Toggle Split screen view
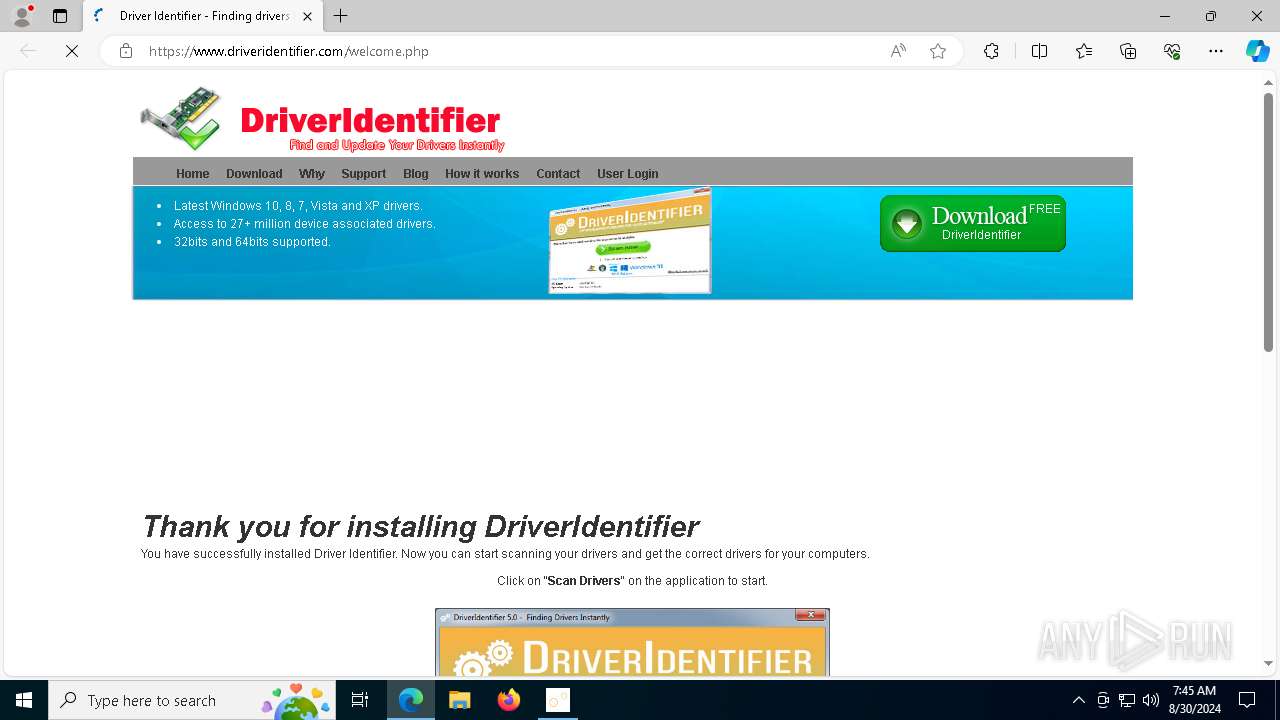Viewport: 1280px width, 720px height. coord(1039,51)
